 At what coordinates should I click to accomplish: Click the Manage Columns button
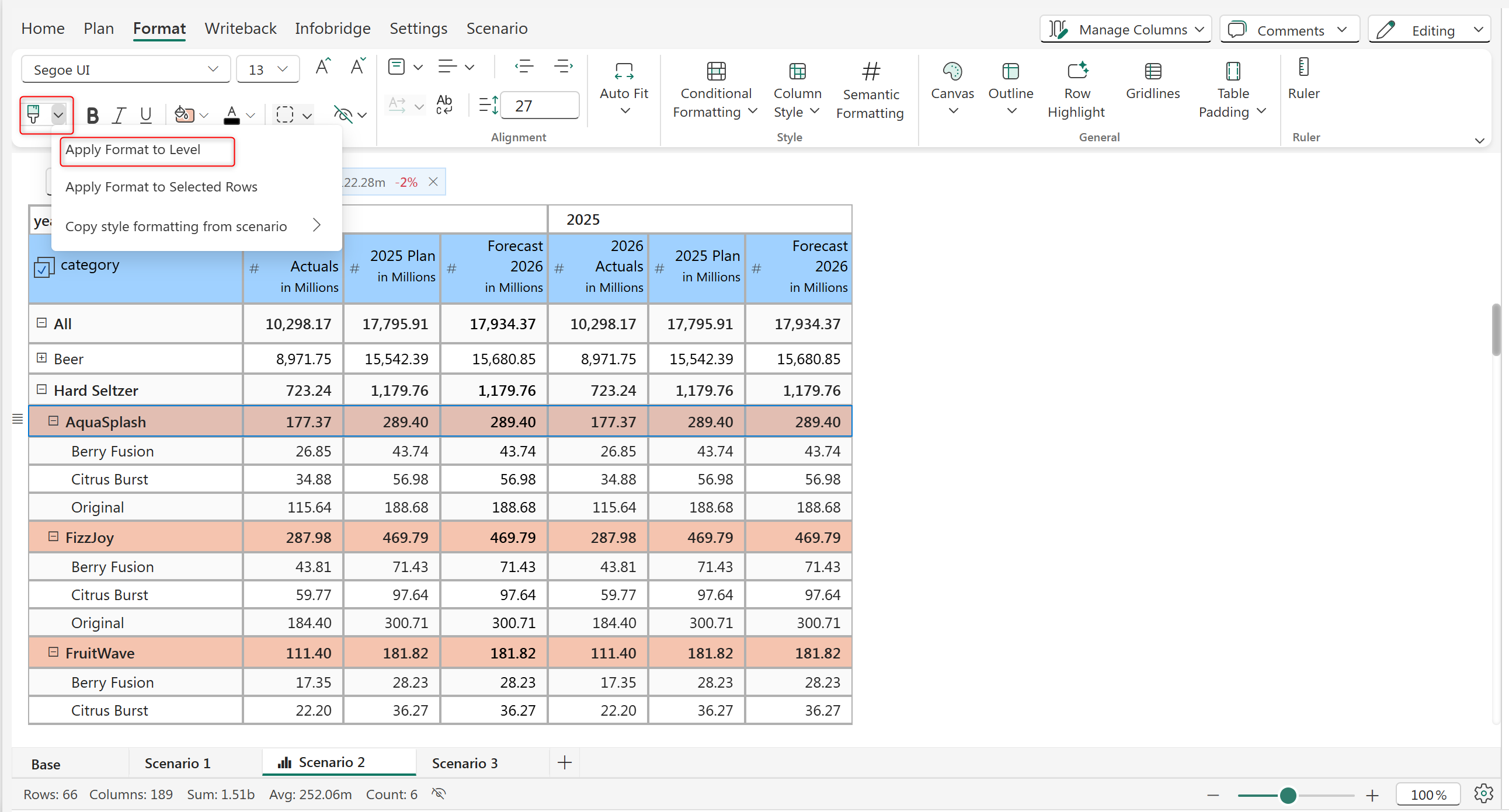point(1125,29)
